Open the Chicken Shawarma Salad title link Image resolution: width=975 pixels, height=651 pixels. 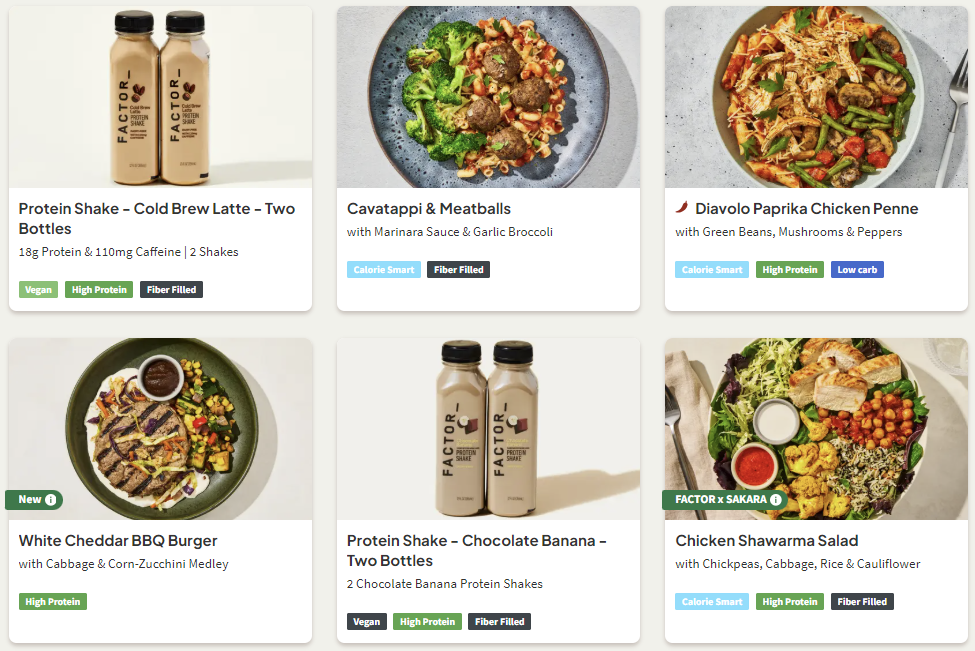(766, 541)
